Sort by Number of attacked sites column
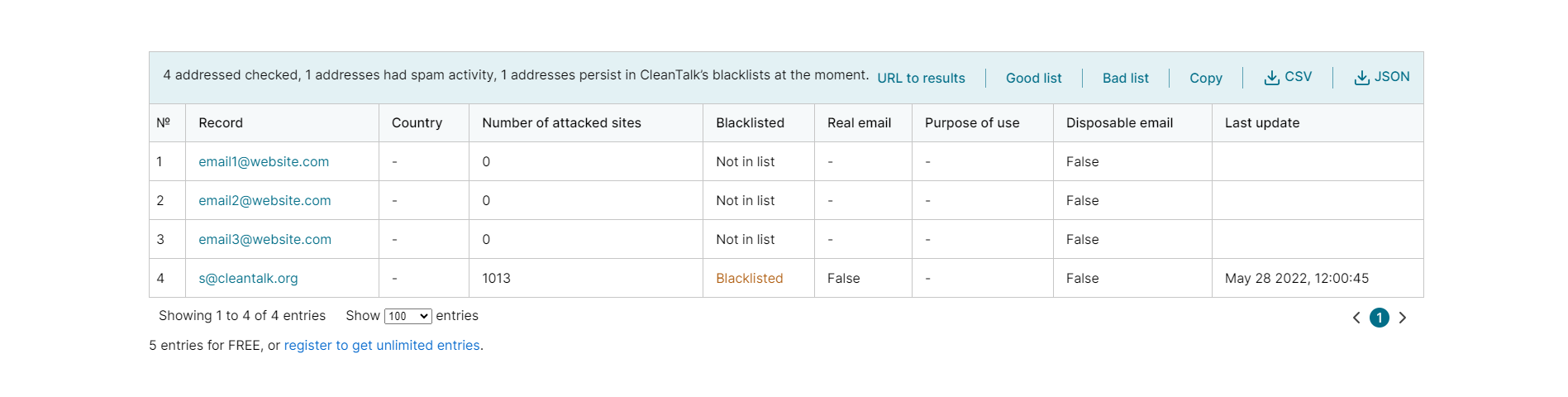The image size is (1568, 397). [561, 122]
